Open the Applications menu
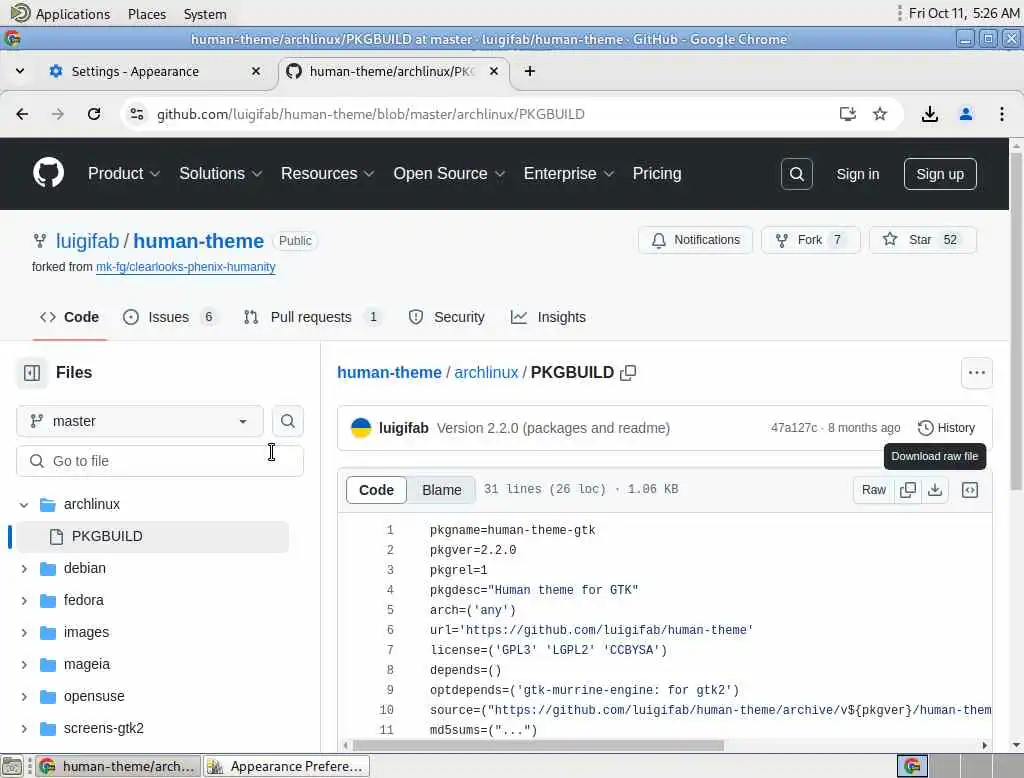1024x778 pixels. coord(61,13)
